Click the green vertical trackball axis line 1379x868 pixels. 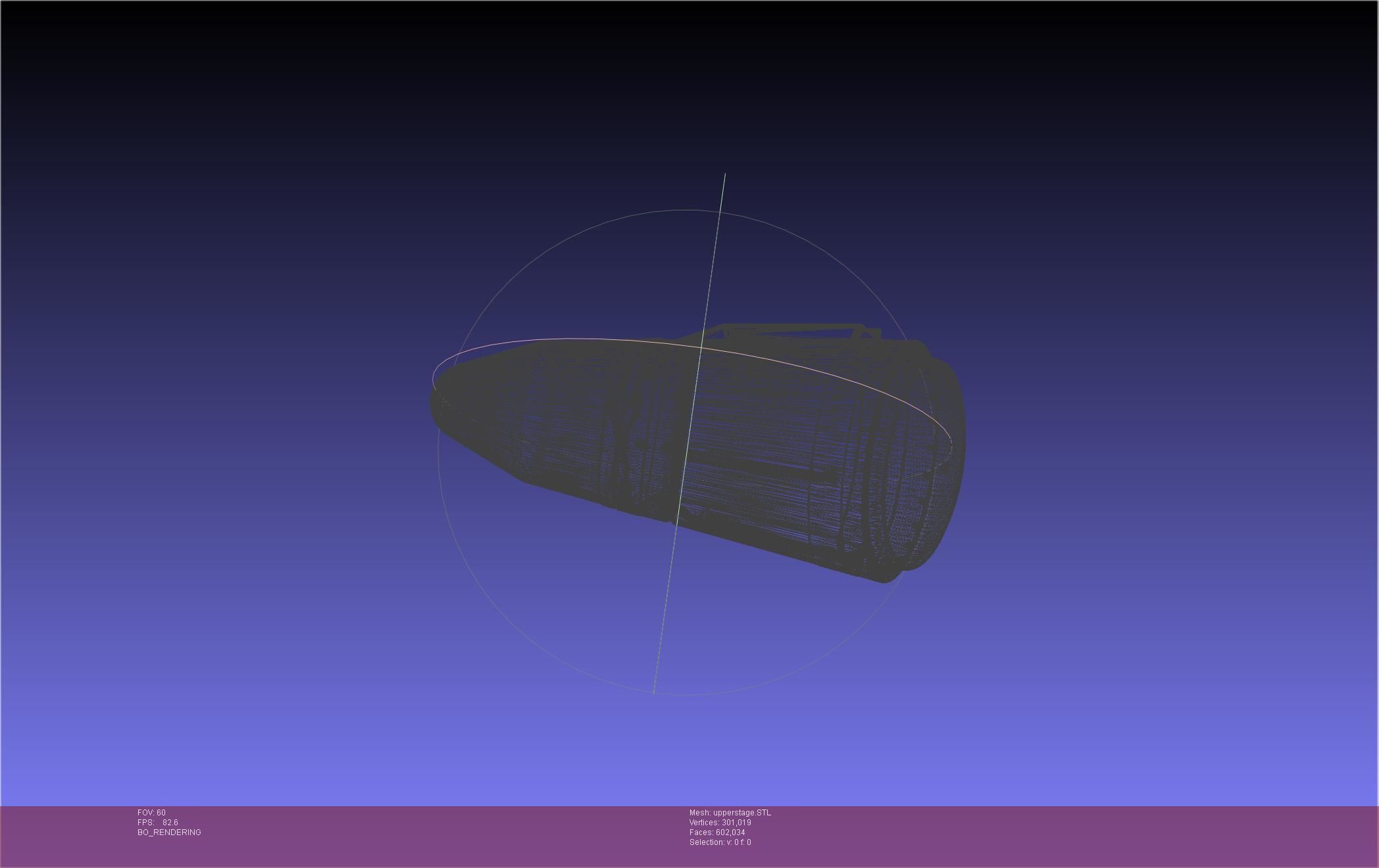[689, 433]
